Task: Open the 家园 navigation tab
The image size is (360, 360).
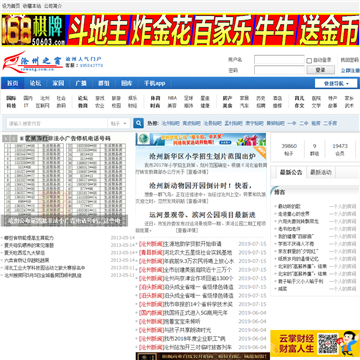Action: point(58,83)
